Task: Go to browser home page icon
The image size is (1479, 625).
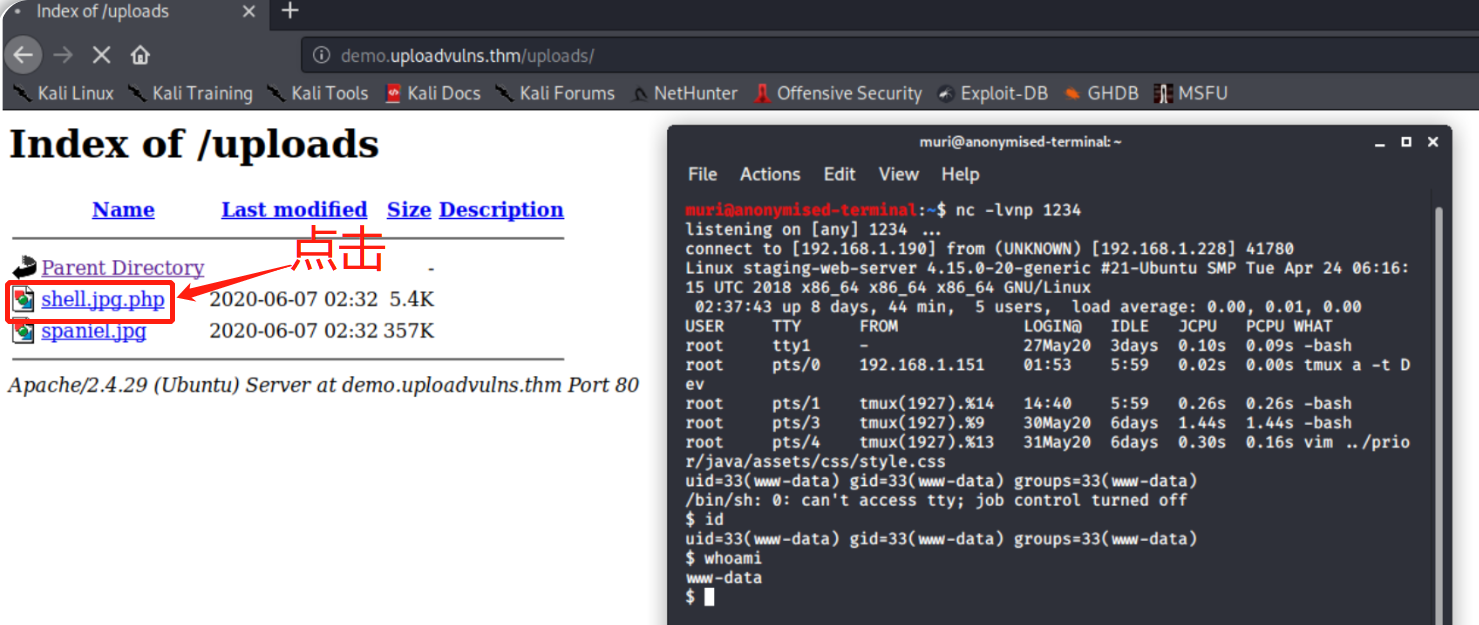Action: click(140, 55)
